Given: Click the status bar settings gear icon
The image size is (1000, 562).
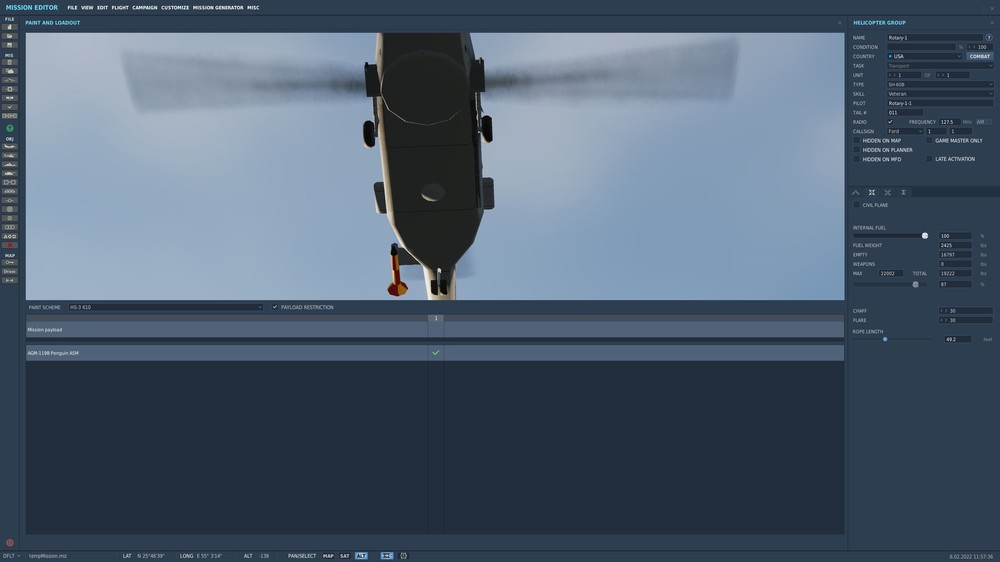Looking at the screenshot, I should pos(403,556).
